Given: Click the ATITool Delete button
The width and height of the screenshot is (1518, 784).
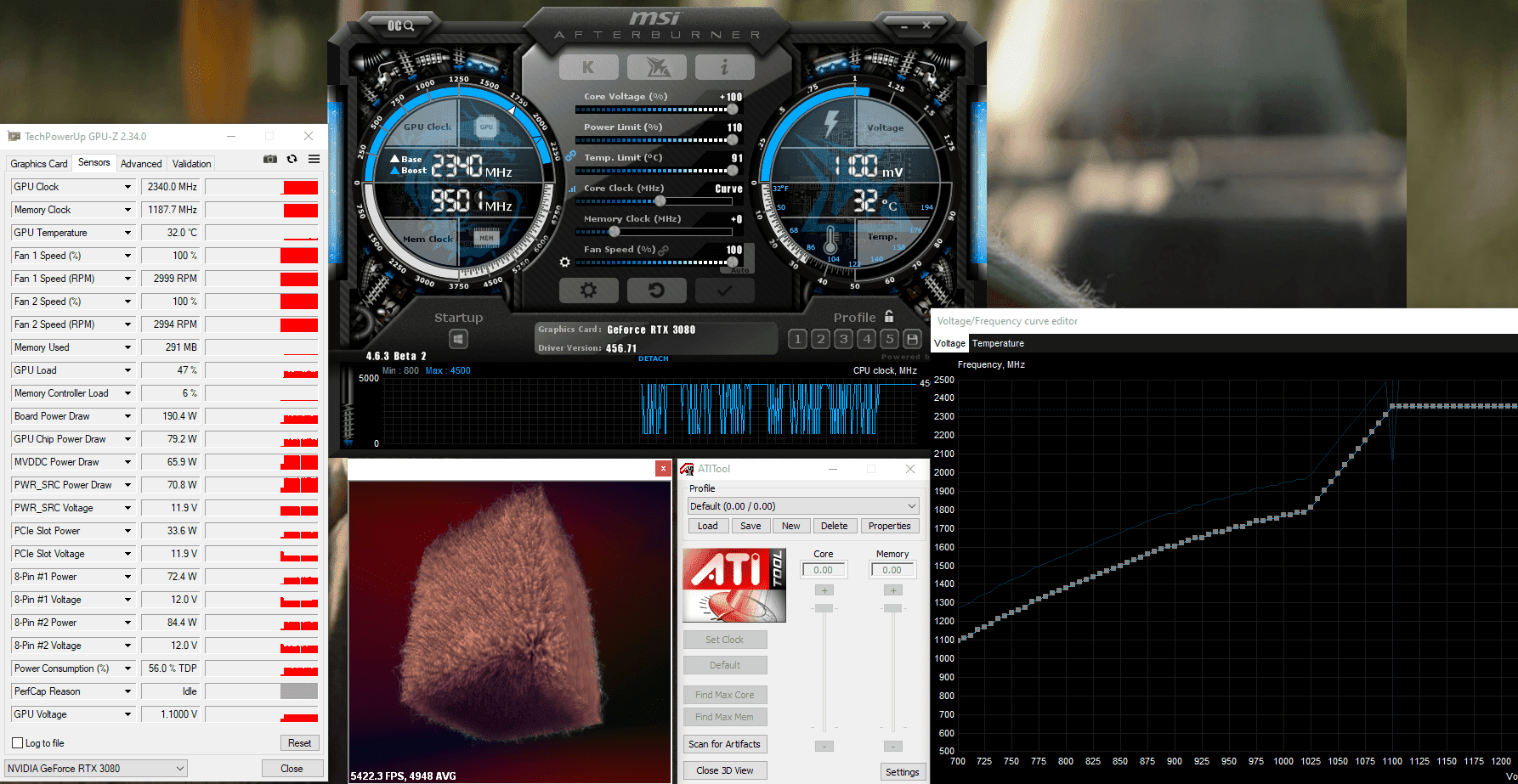Looking at the screenshot, I should (x=835, y=526).
